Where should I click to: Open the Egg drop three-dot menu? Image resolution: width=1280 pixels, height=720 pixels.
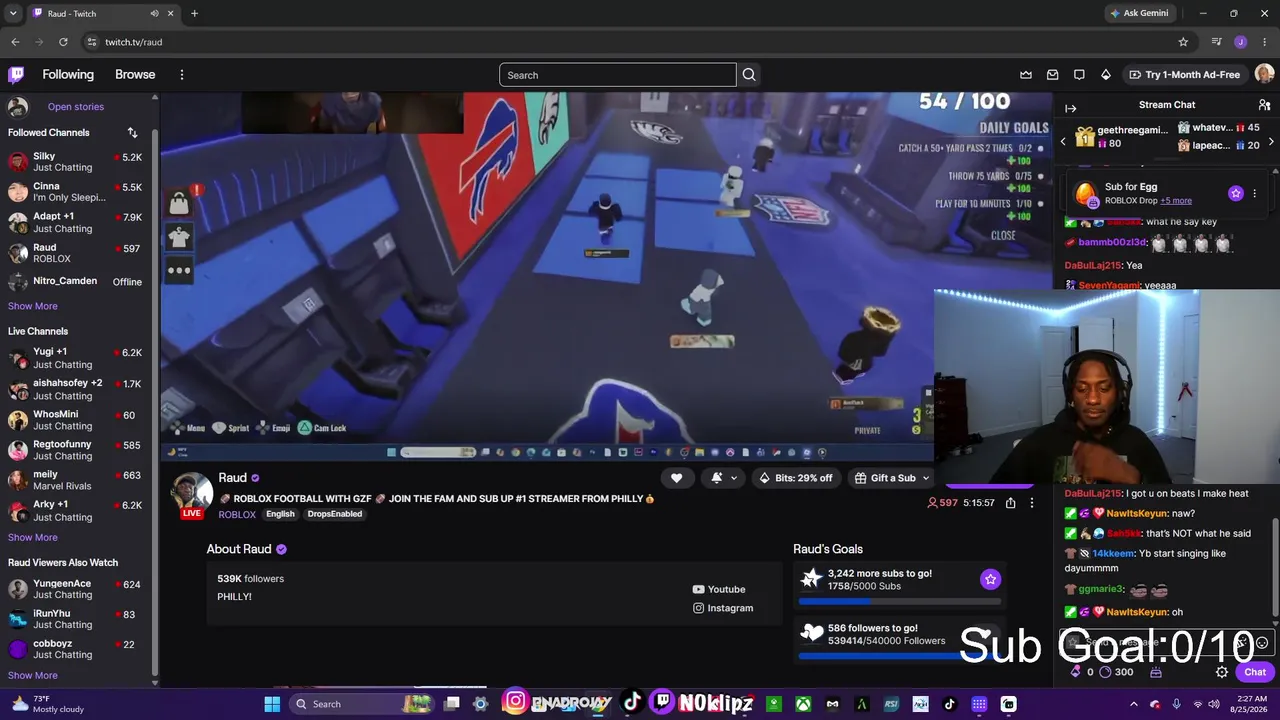click(1255, 193)
